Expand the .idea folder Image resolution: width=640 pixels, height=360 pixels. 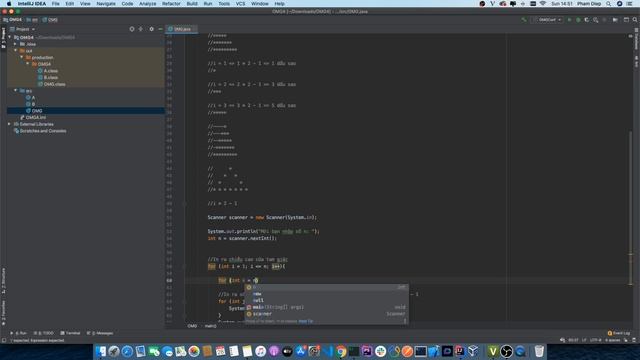click(16, 44)
